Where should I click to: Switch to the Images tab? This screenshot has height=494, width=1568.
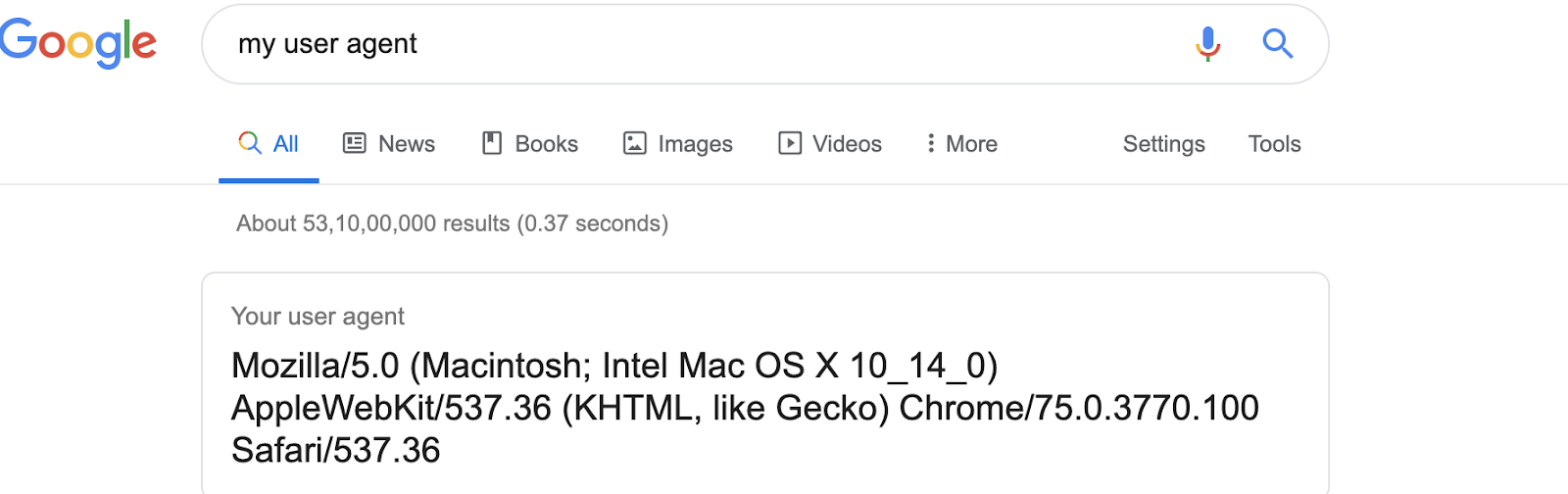(695, 144)
